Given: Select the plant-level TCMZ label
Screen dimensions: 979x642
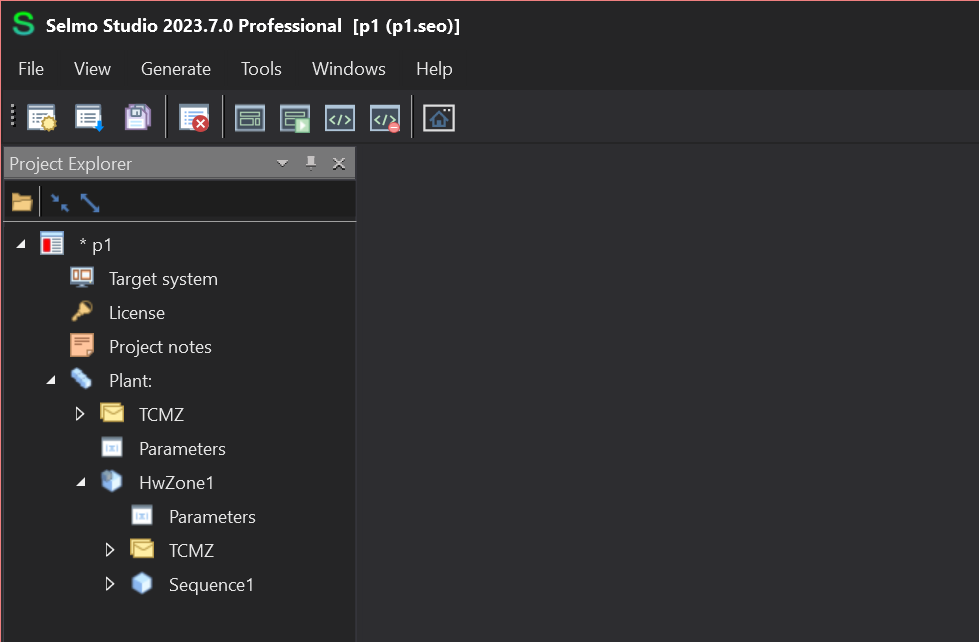Looking at the screenshot, I should [162, 415].
